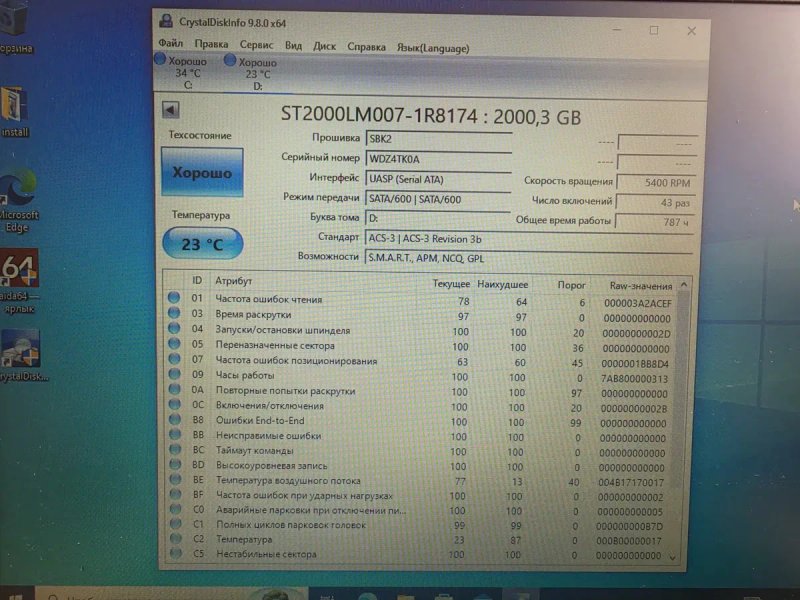Open the Корзина recycle bin icon
Screen dimensions: 800x600
(x=15, y=27)
